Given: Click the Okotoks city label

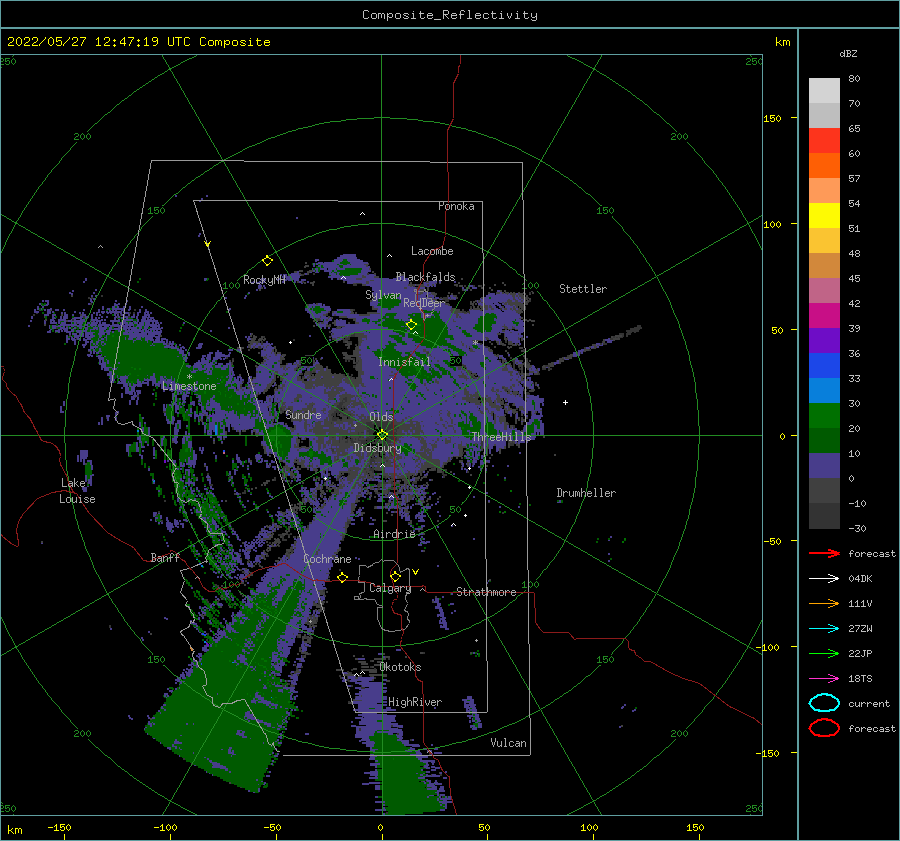Looking at the screenshot, I should [400, 667].
